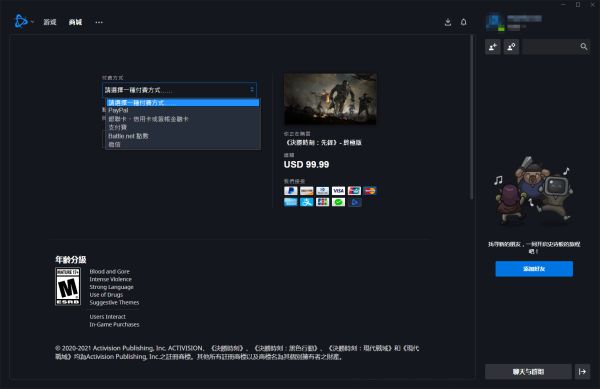This screenshot has width=600, height=389.
Task: Collapse the social panel arrow icon
Action: (582, 371)
